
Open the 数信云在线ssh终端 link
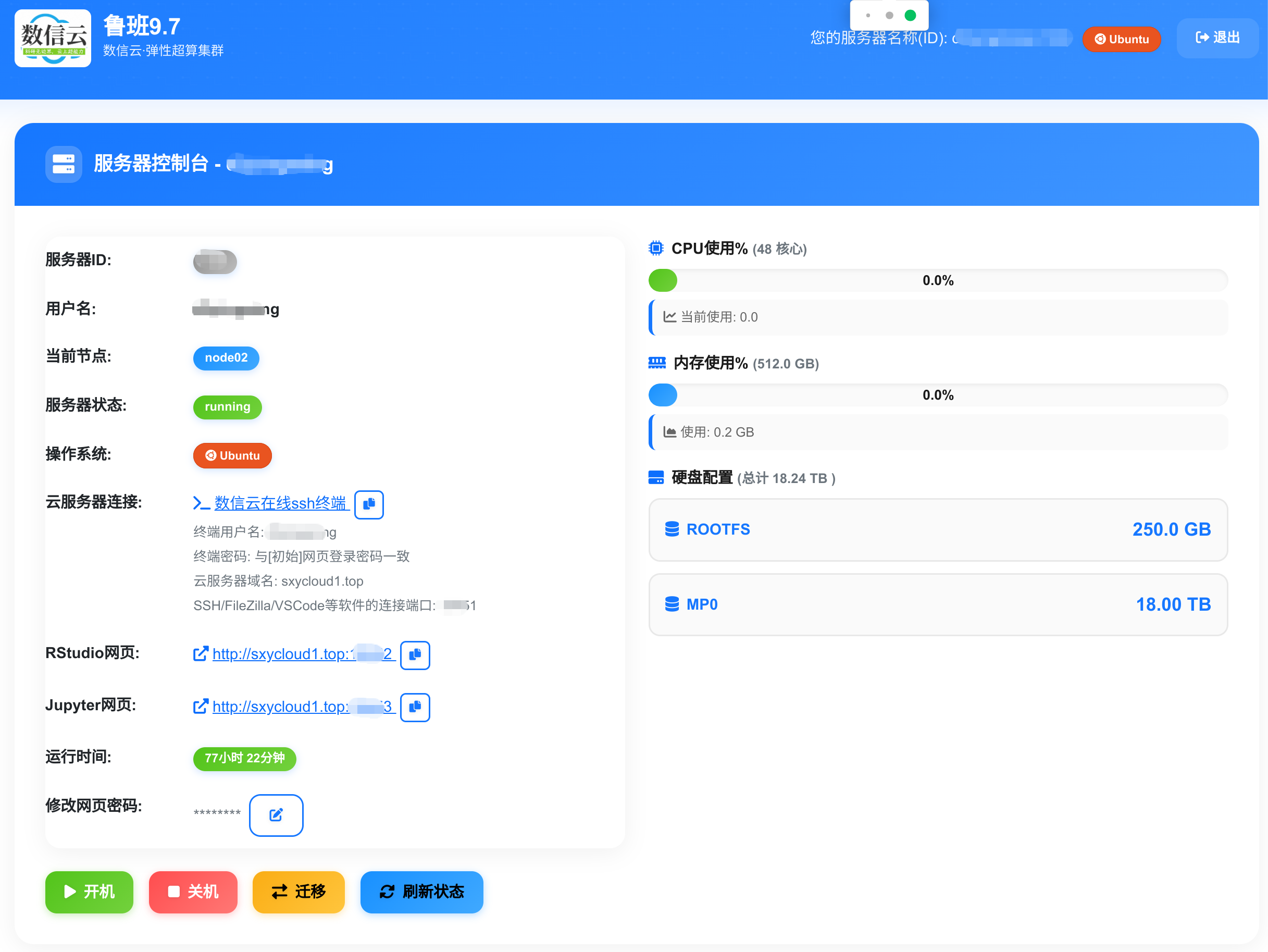click(x=280, y=503)
